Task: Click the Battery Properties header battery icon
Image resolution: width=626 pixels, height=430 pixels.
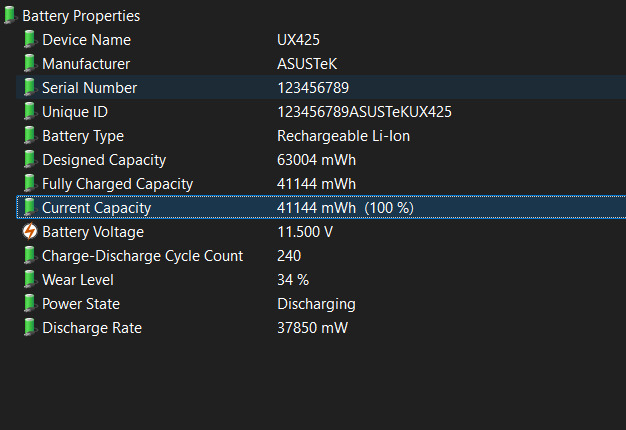Action: click(10, 15)
